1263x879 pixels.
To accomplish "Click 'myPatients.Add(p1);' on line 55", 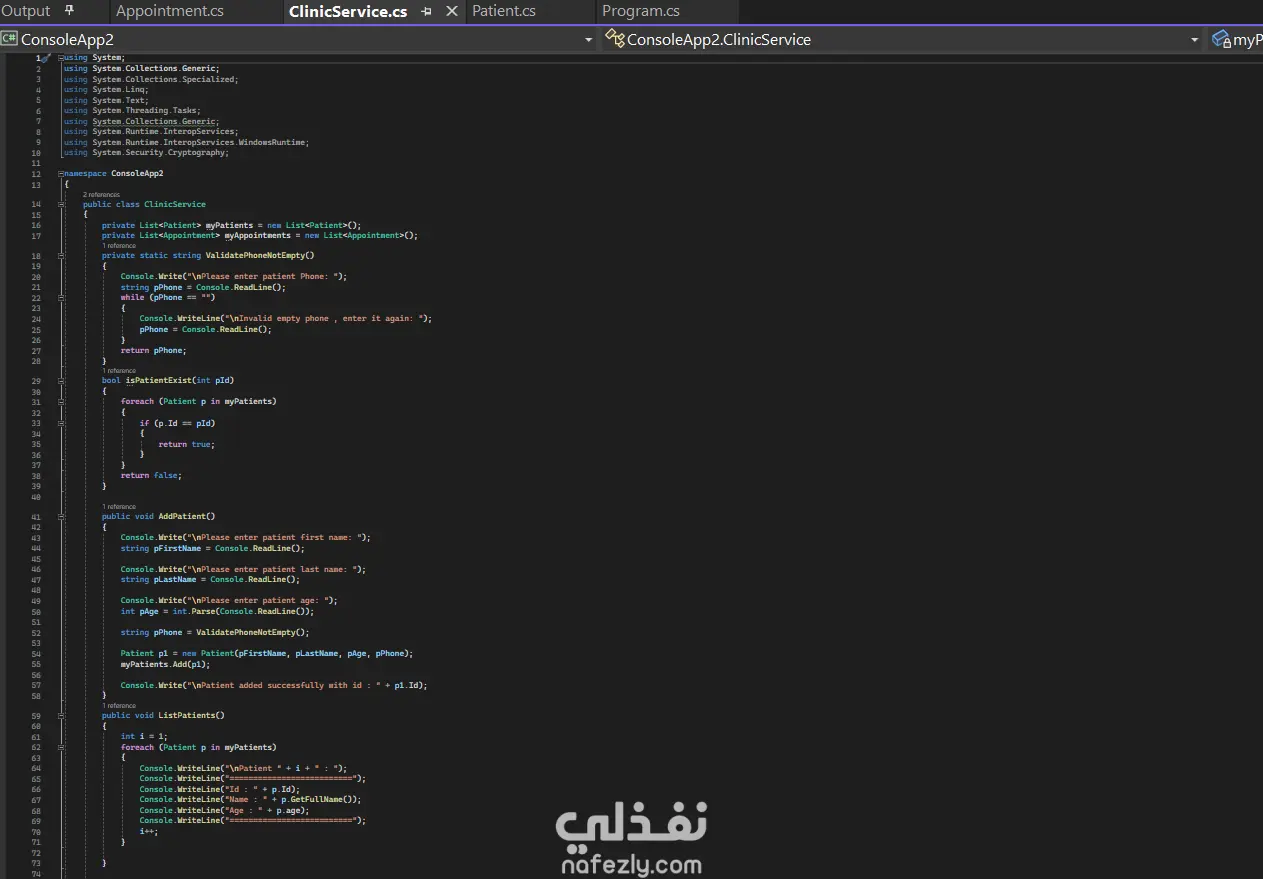I will point(165,664).
